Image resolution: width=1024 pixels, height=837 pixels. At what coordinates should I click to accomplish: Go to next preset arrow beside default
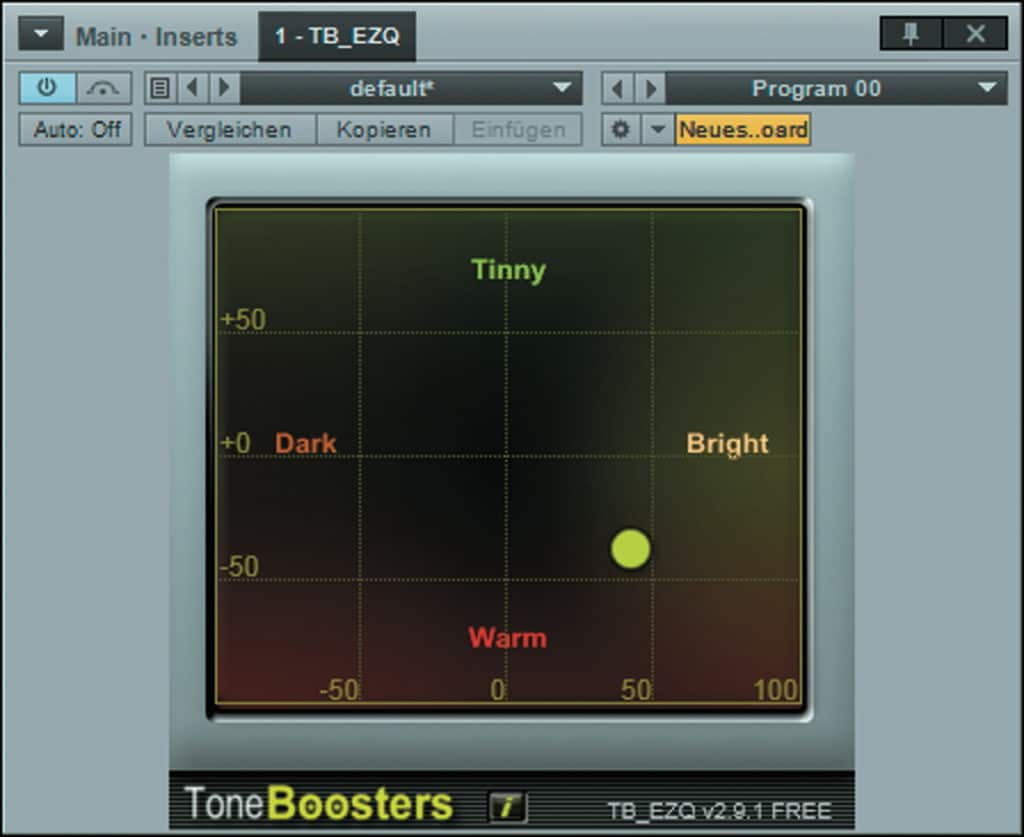point(224,87)
